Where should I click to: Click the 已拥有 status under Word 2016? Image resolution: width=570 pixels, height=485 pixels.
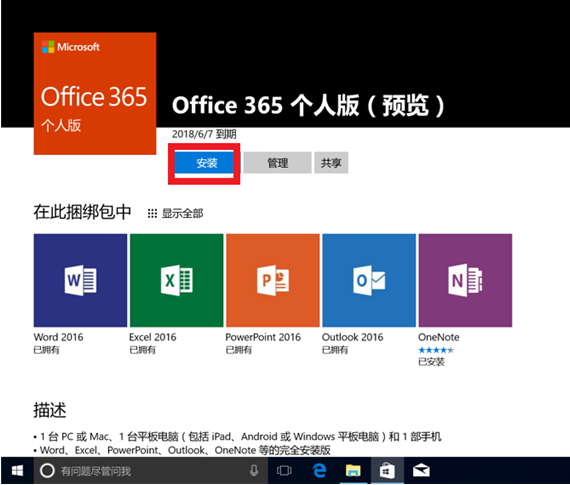click(46, 350)
